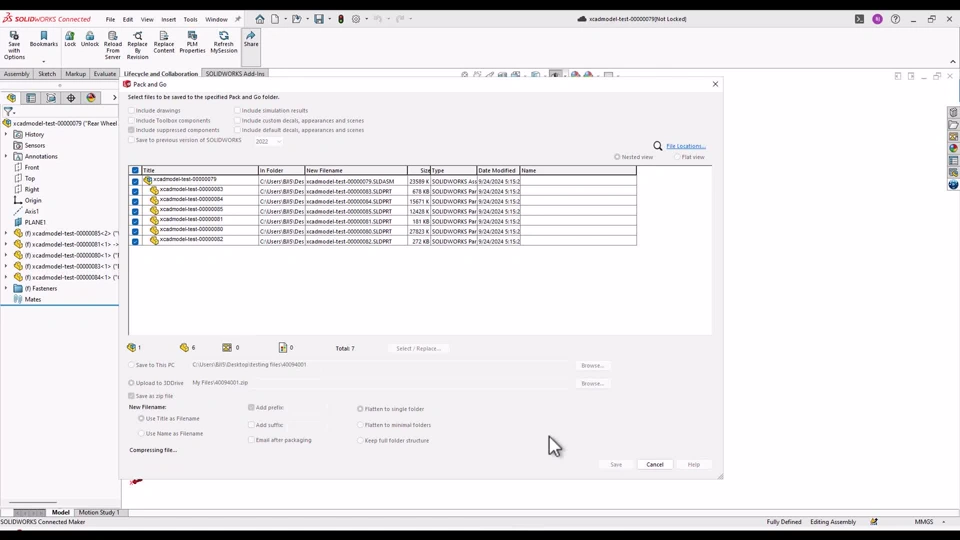Toggle Save as zip file checkbox
The height and width of the screenshot is (540, 960).
coord(132,396)
